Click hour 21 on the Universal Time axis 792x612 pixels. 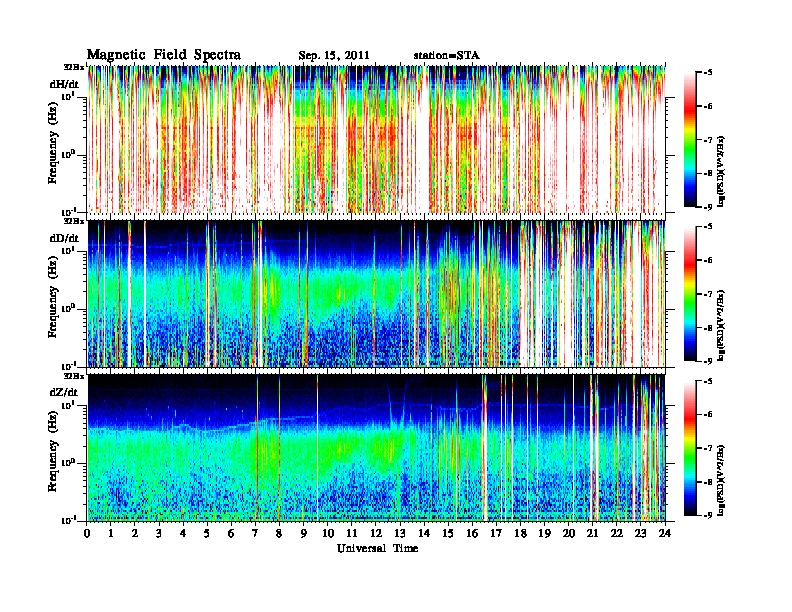(x=593, y=533)
